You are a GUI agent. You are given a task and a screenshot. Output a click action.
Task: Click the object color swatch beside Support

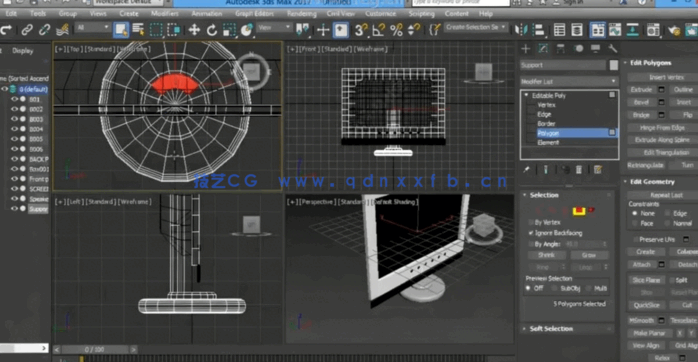614,65
